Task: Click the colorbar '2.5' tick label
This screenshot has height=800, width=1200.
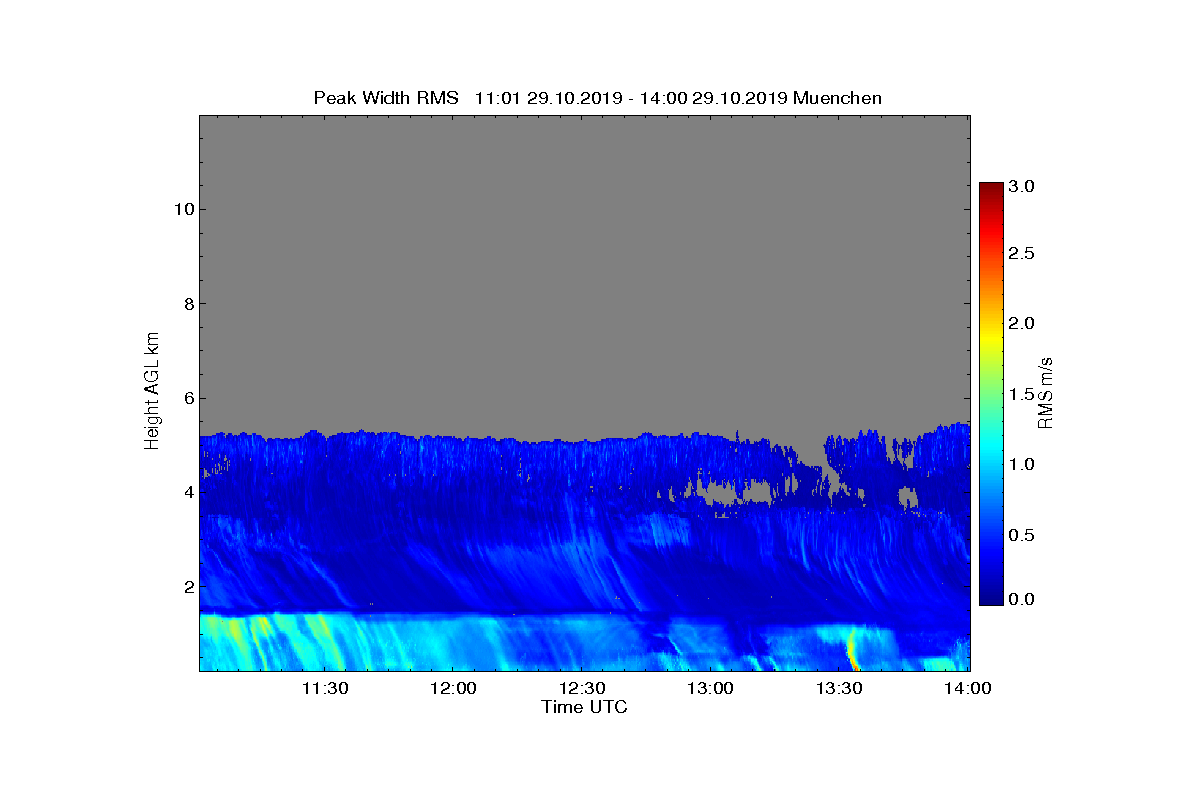Action: pyautogui.click(x=1021, y=254)
